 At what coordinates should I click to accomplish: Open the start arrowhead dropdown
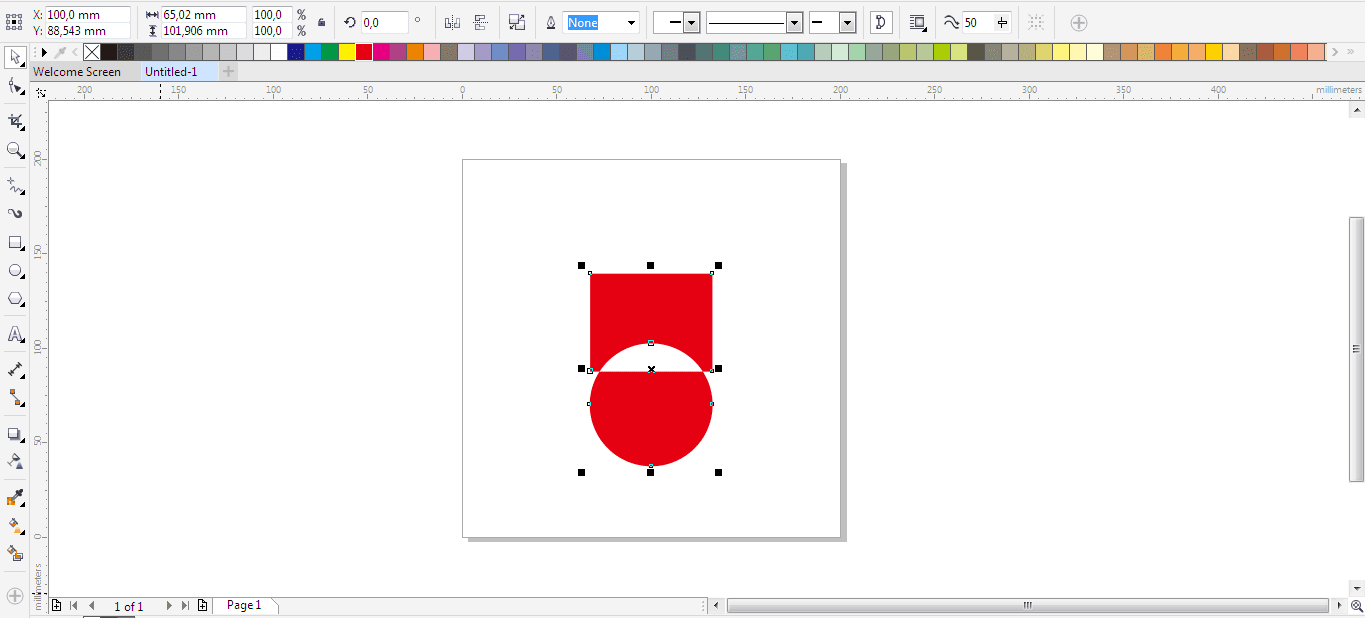[691, 22]
